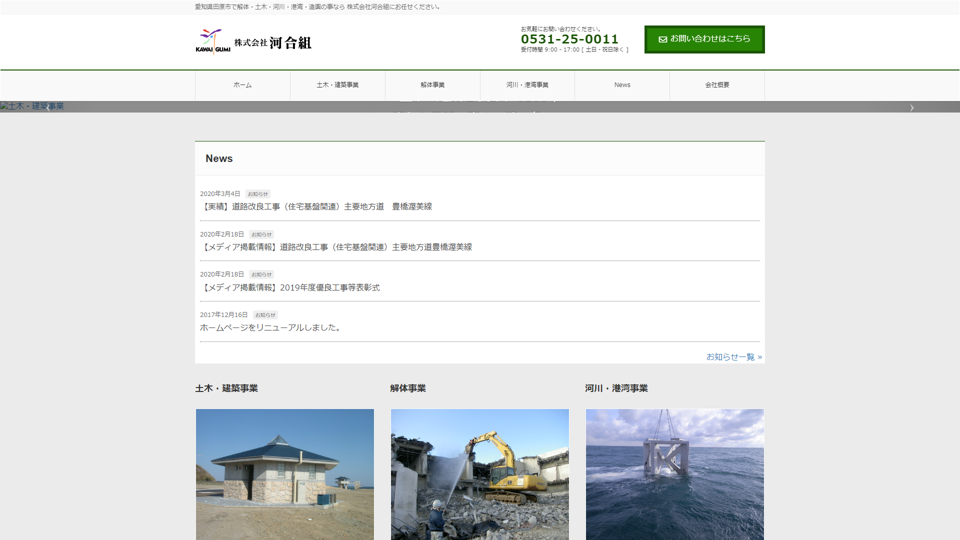Open the ホーム menu item
Image resolution: width=960 pixels, height=540 pixels.
[x=242, y=85]
